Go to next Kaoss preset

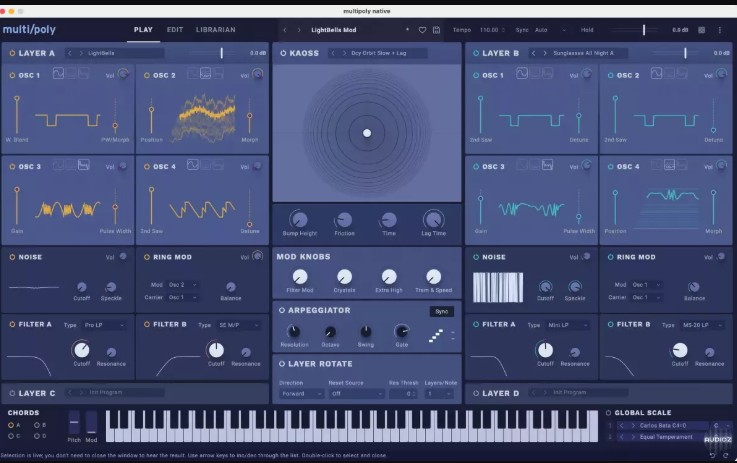(x=345, y=53)
